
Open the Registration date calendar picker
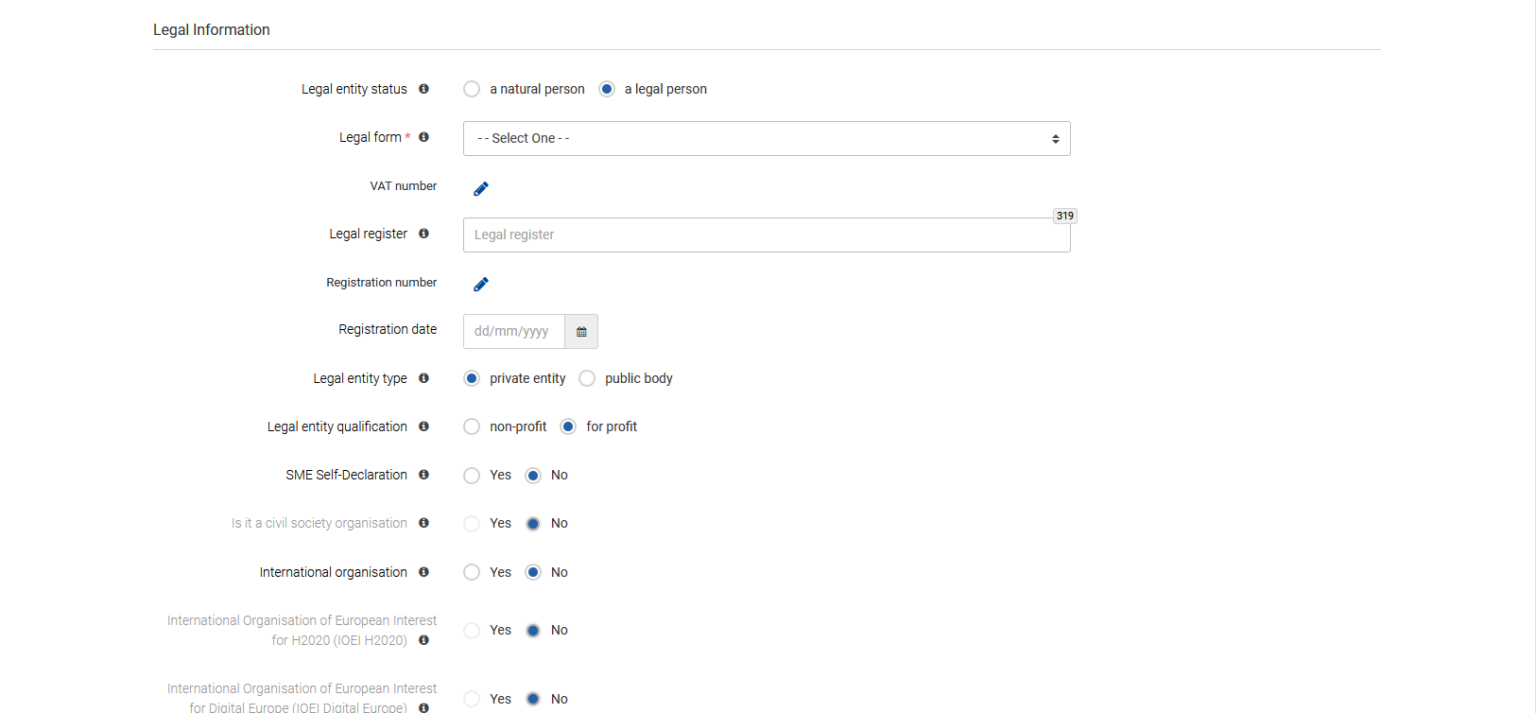pos(581,332)
